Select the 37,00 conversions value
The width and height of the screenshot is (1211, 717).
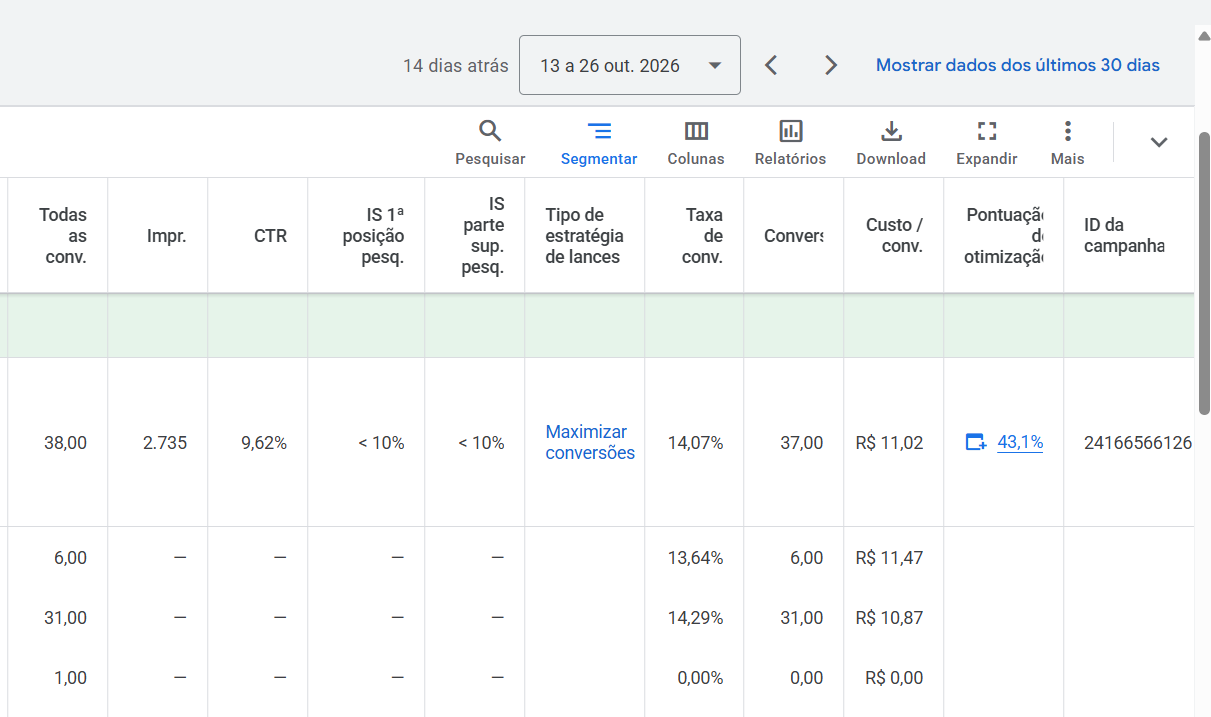pyautogui.click(x=802, y=442)
